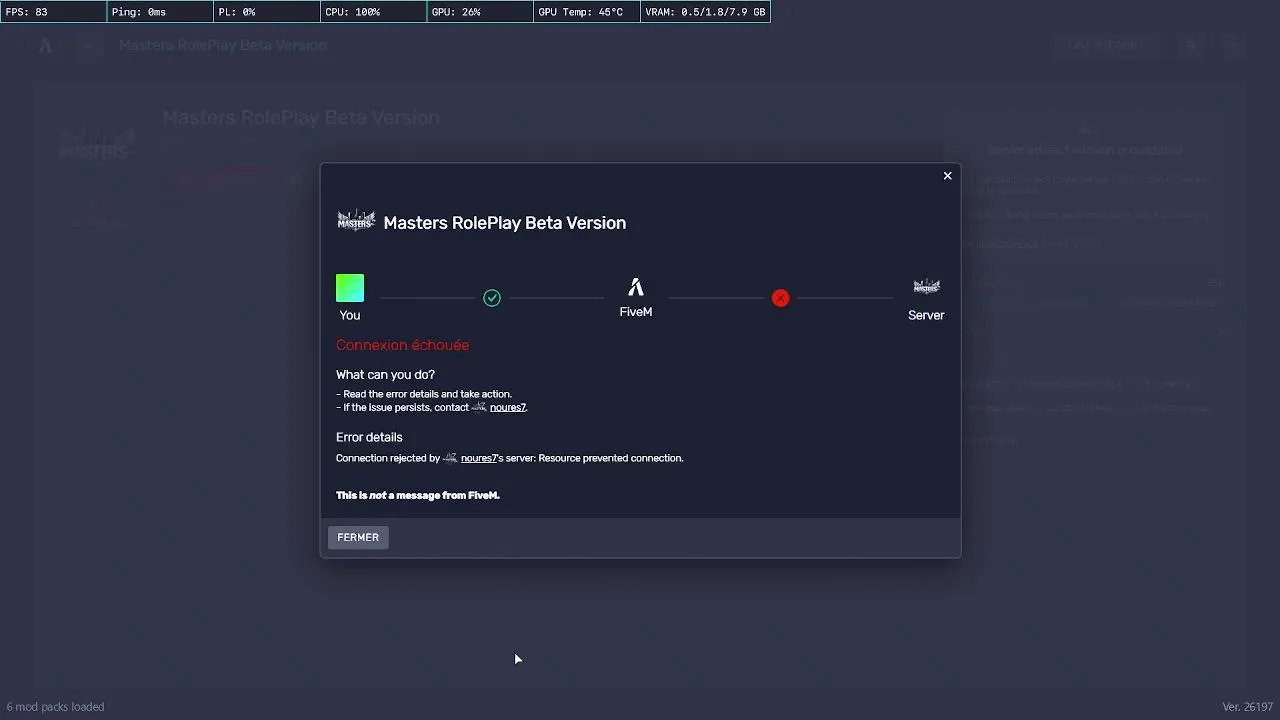Click the VRAM usage overlay readout
Viewport: 1280px width, 720px height.
click(705, 12)
